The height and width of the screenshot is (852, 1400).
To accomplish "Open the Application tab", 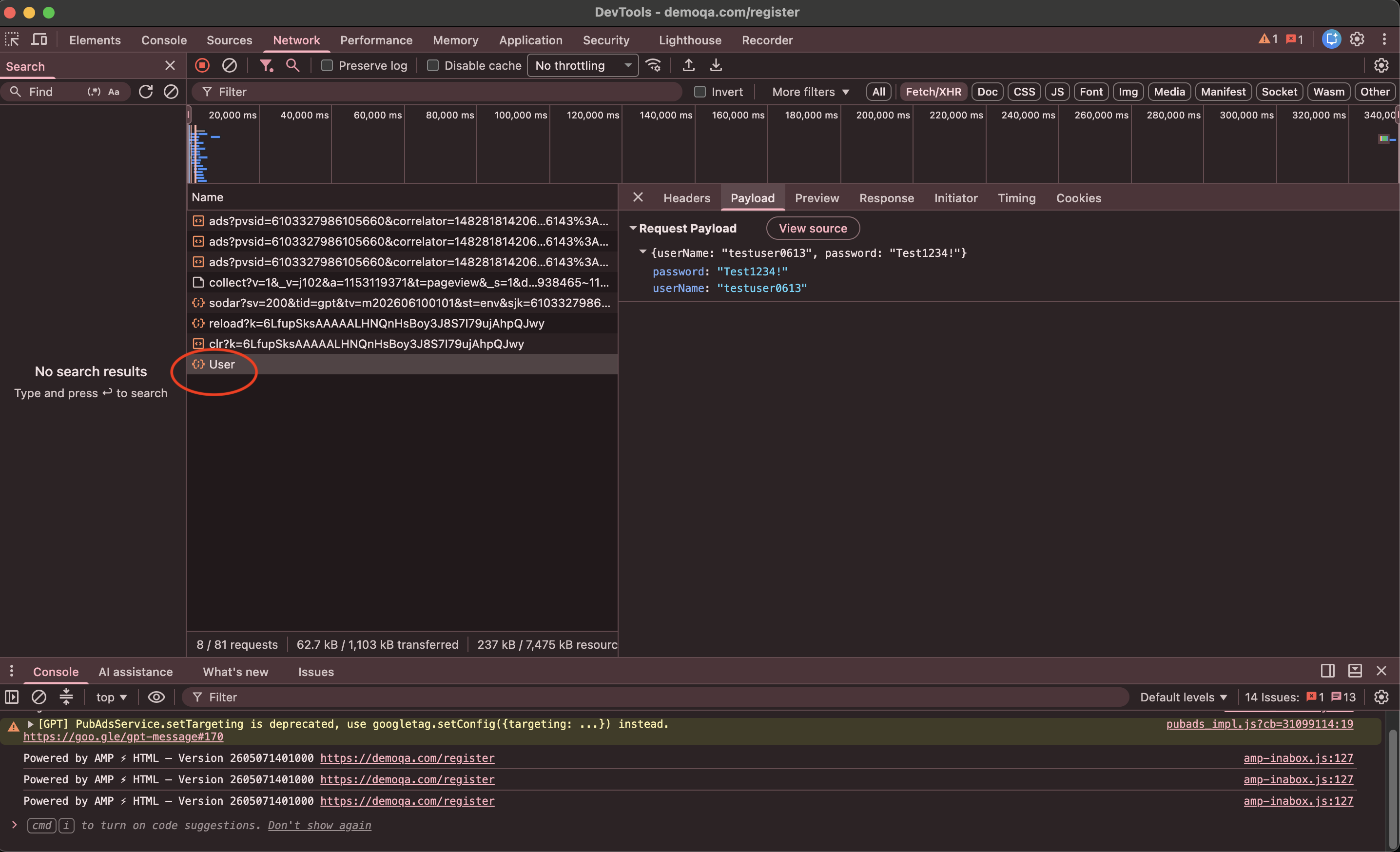I will [531, 40].
